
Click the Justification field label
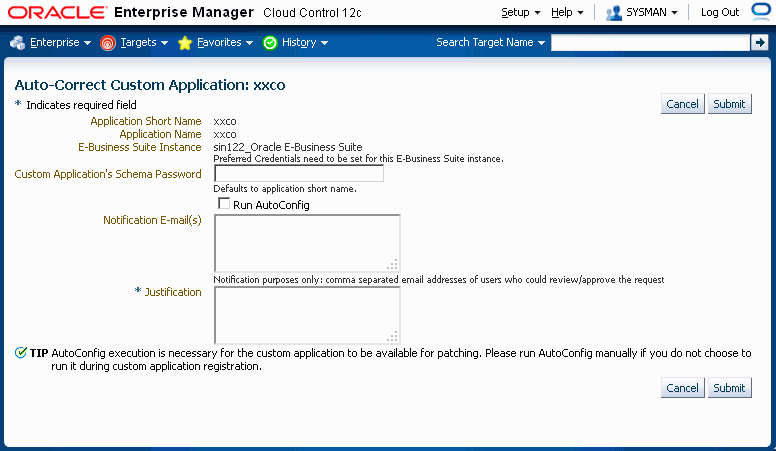173,292
